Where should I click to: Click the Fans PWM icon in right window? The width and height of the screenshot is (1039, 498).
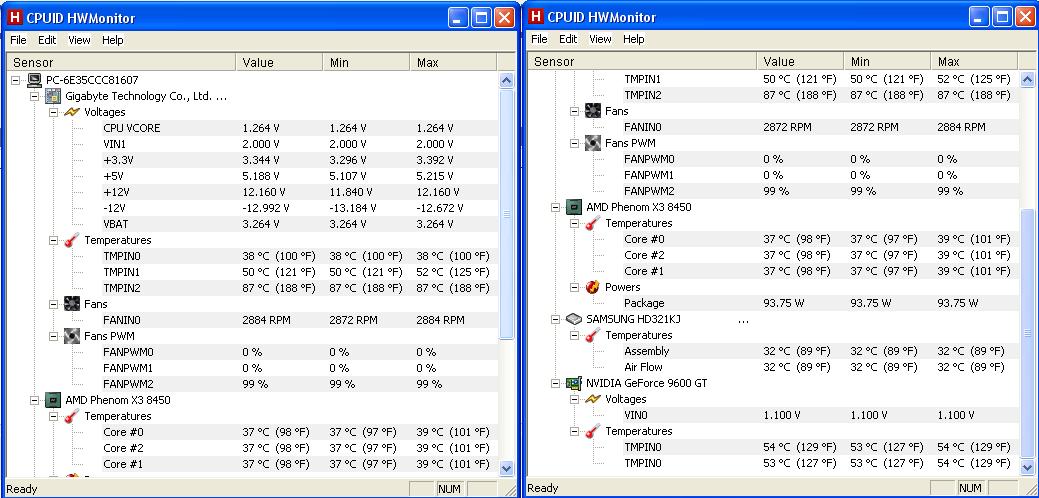[593, 143]
